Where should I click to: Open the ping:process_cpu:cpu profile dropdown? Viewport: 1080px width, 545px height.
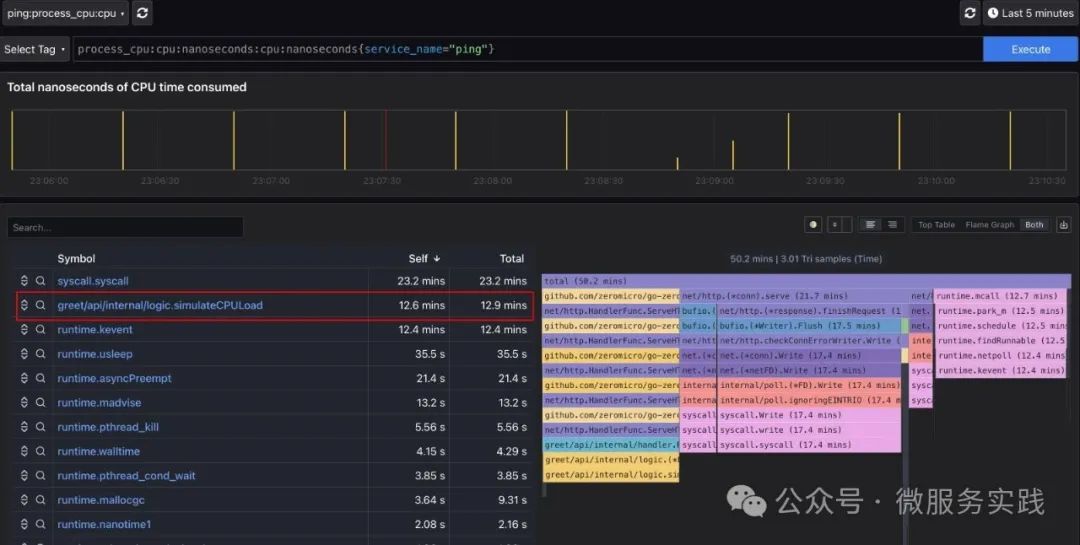point(65,13)
